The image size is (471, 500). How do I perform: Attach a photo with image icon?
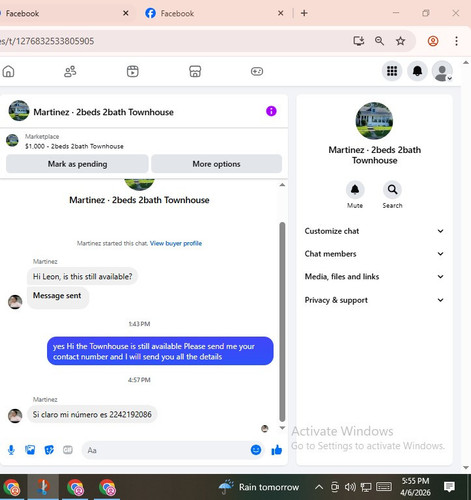30,450
